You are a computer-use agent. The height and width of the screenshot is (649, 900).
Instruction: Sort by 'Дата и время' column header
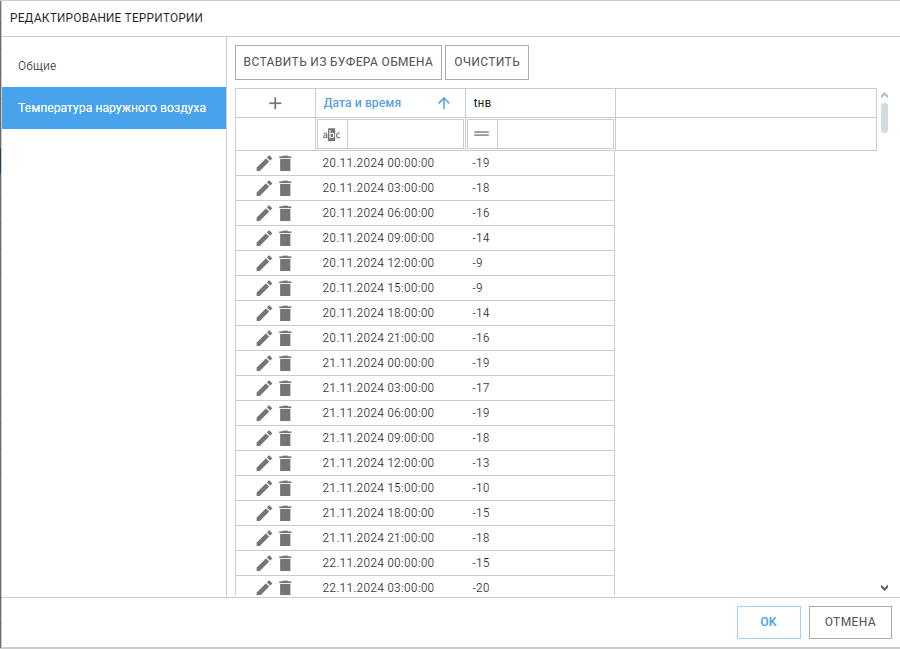click(x=362, y=103)
